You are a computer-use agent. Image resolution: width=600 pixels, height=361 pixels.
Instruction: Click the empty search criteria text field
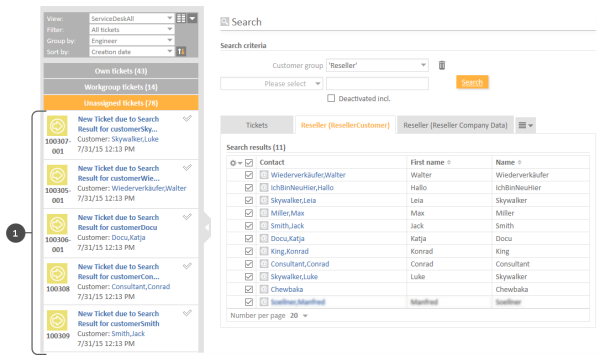(377, 83)
